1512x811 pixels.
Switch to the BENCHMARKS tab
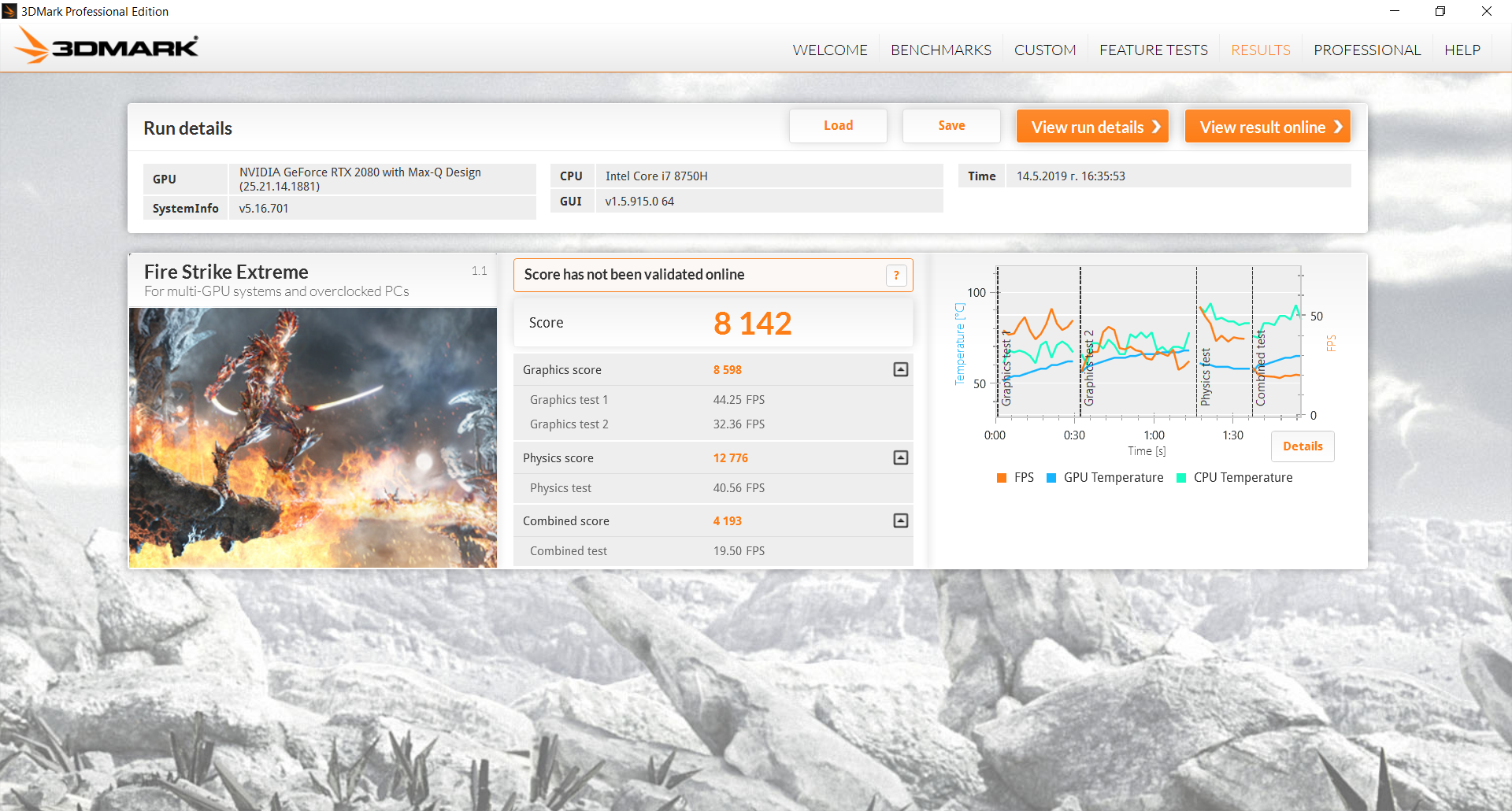pyautogui.click(x=941, y=50)
